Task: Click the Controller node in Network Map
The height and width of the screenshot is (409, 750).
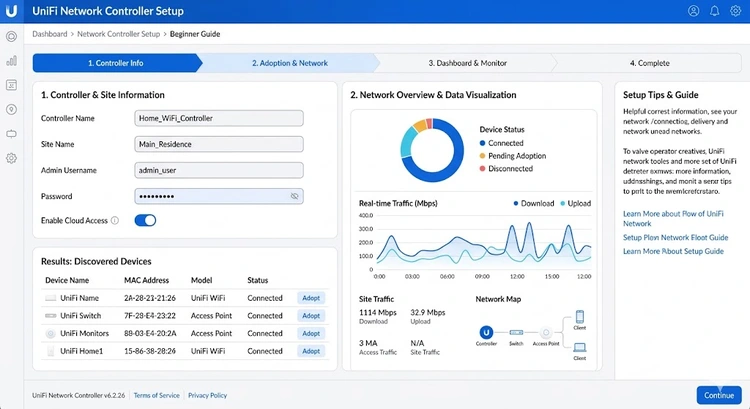Action: point(486,332)
